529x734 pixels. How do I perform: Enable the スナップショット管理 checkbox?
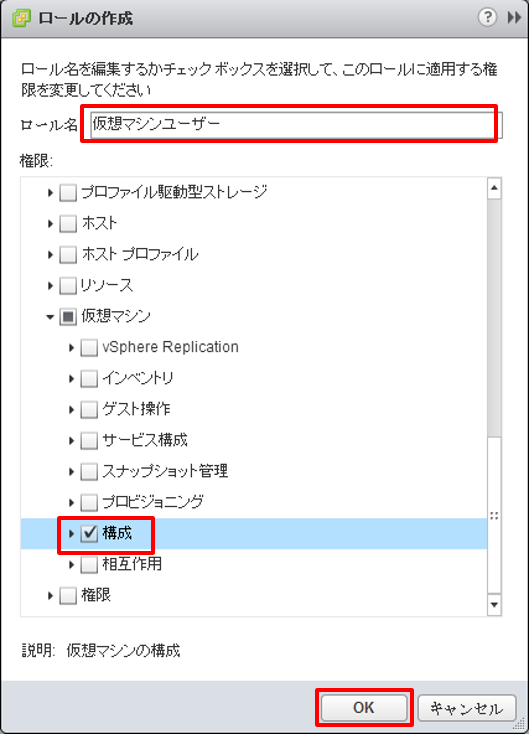[x=89, y=471]
